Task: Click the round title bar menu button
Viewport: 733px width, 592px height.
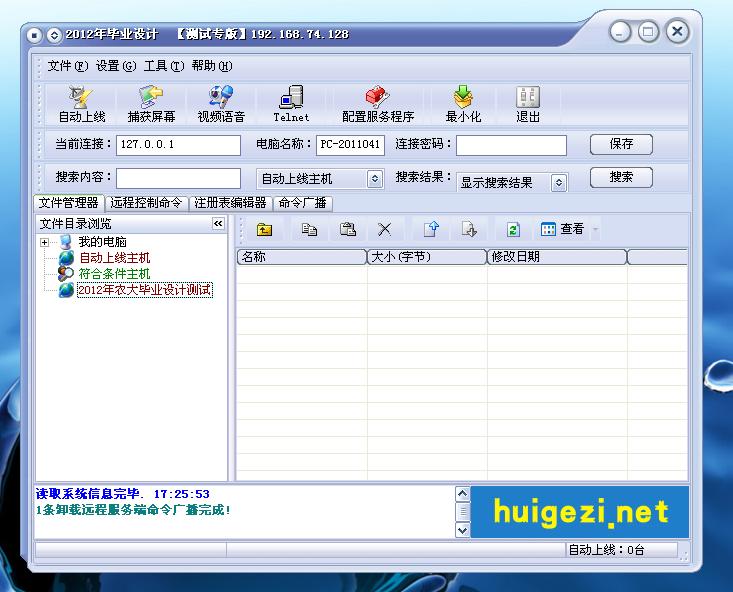Action: click(x=34, y=35)
